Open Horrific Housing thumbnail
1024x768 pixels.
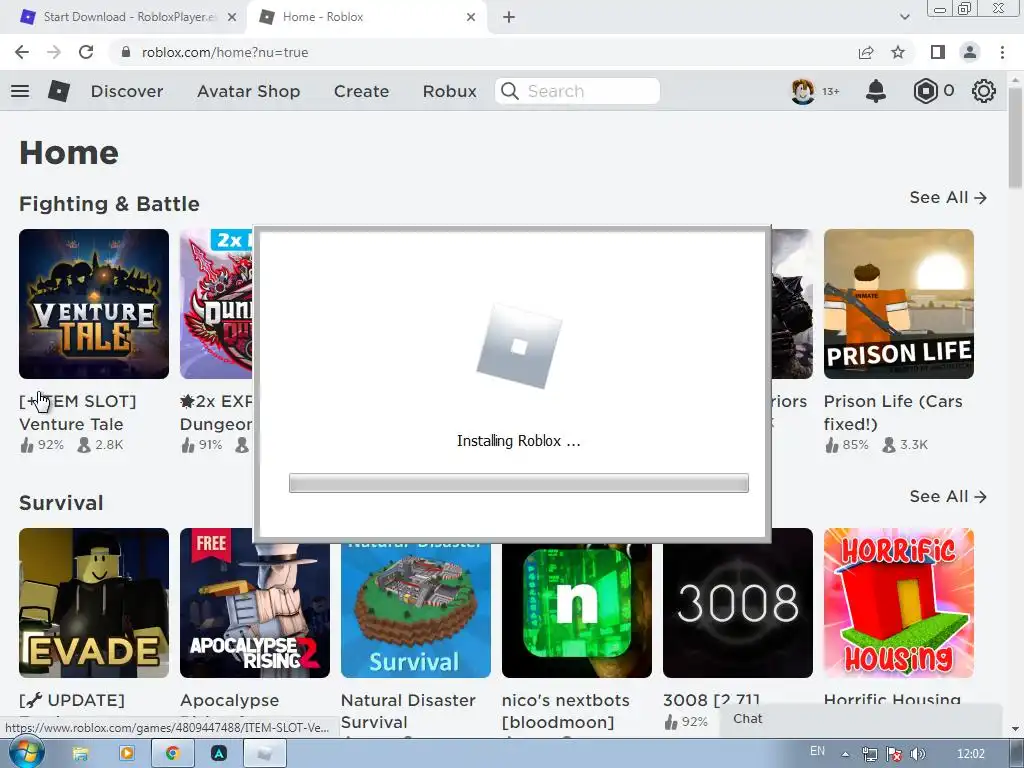pyautogui.click(x=899, y=603)
